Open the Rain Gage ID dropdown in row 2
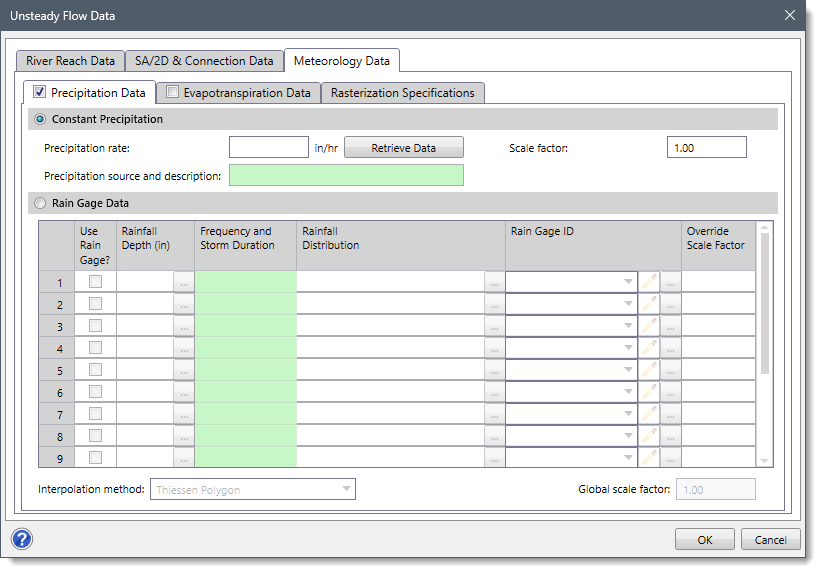 pos(628,304)
